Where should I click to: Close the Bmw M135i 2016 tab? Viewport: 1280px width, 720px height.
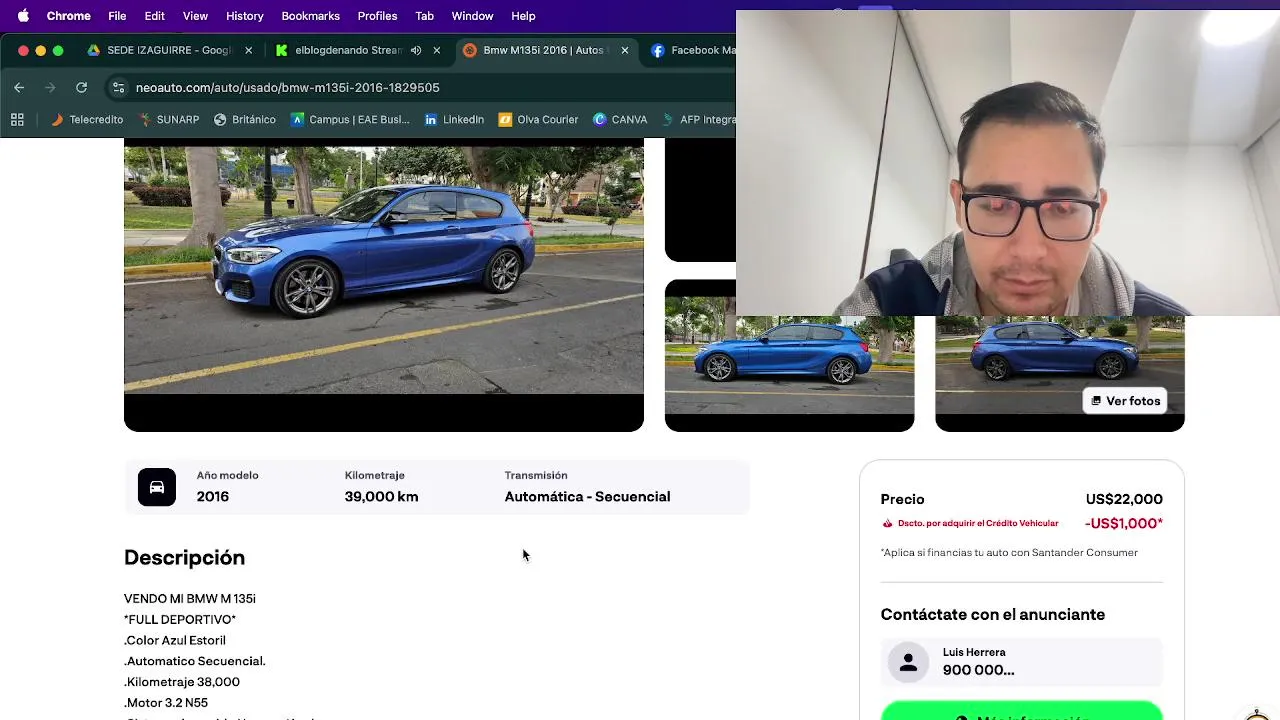pos(625,50)
